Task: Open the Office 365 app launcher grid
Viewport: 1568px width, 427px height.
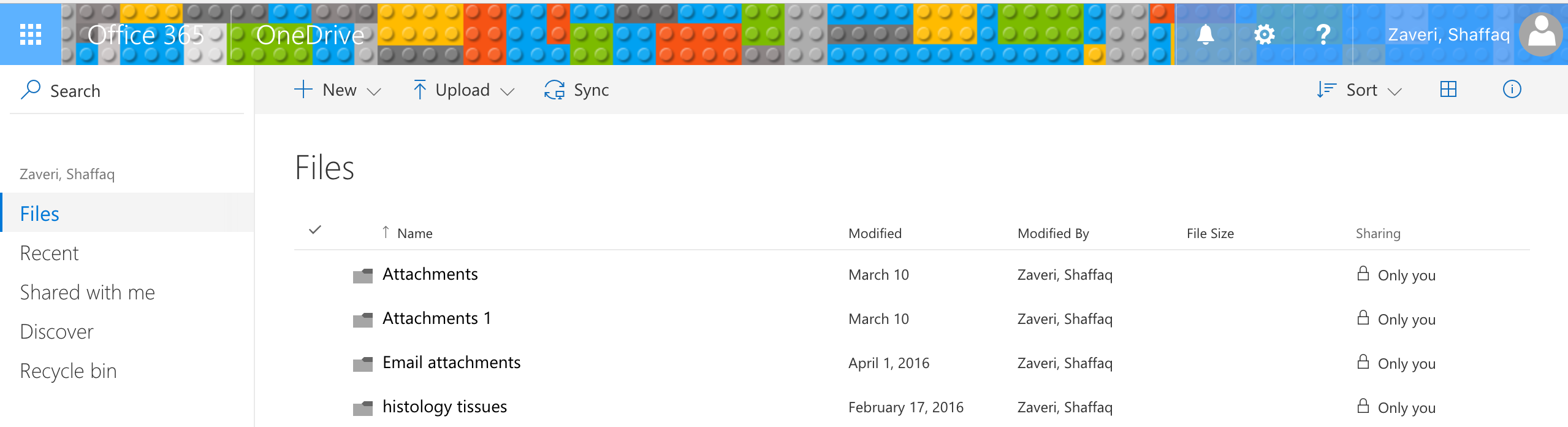Action: pyautogui.click(x=31, y=34)
